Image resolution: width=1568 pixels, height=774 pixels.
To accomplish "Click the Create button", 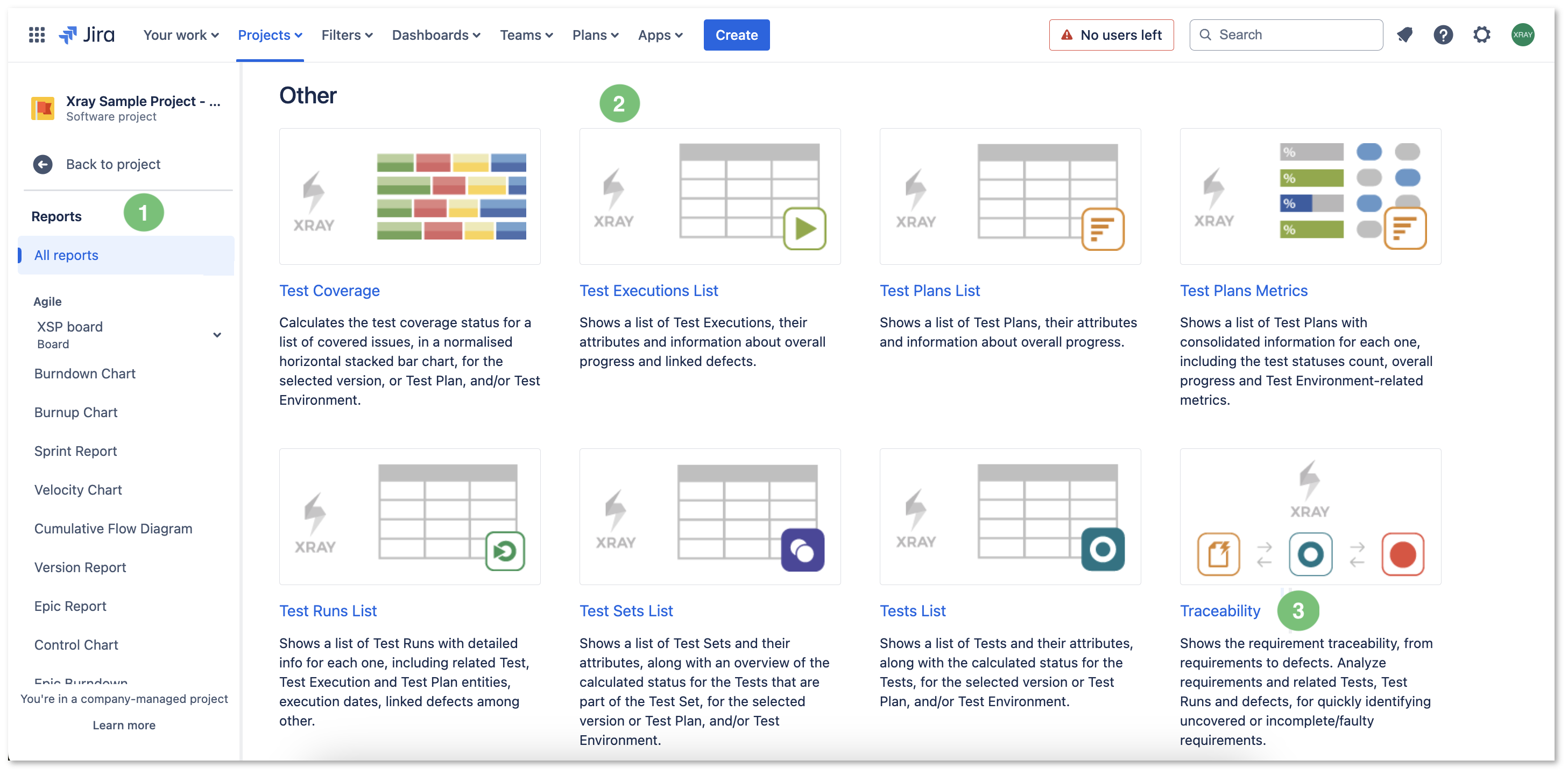I will point(737,36).
